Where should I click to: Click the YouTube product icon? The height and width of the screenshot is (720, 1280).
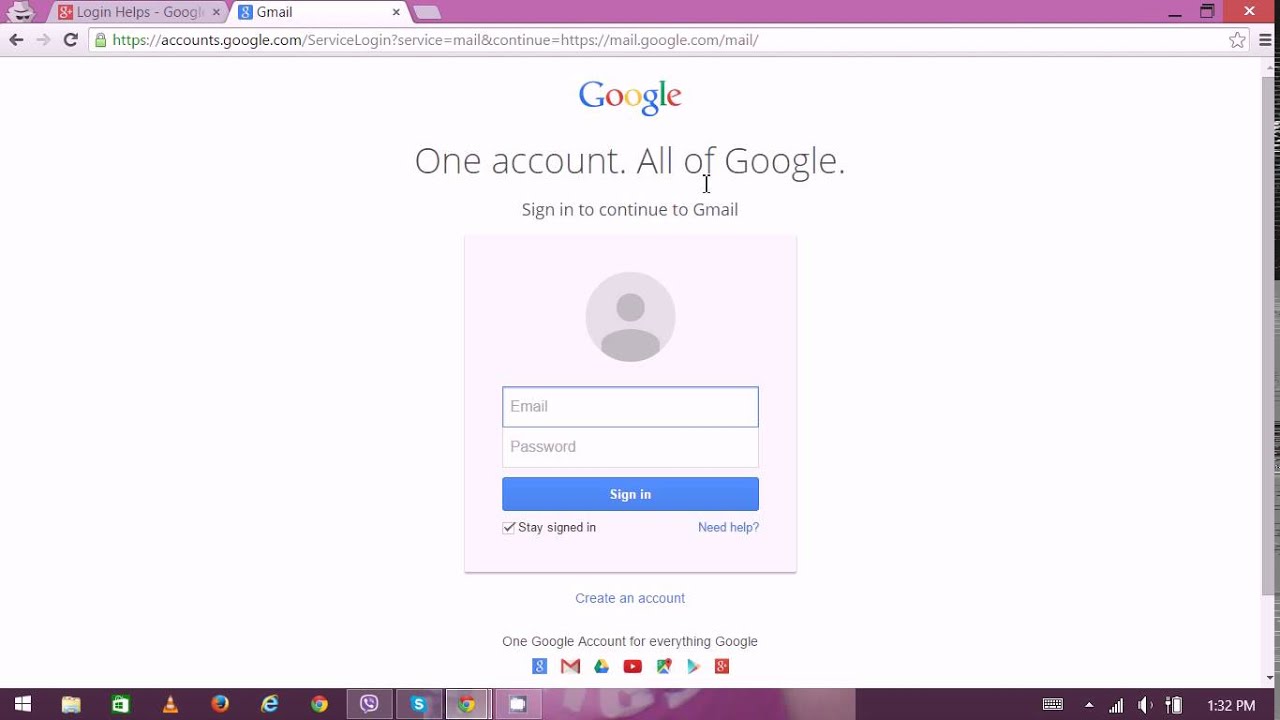click(632, 666)
